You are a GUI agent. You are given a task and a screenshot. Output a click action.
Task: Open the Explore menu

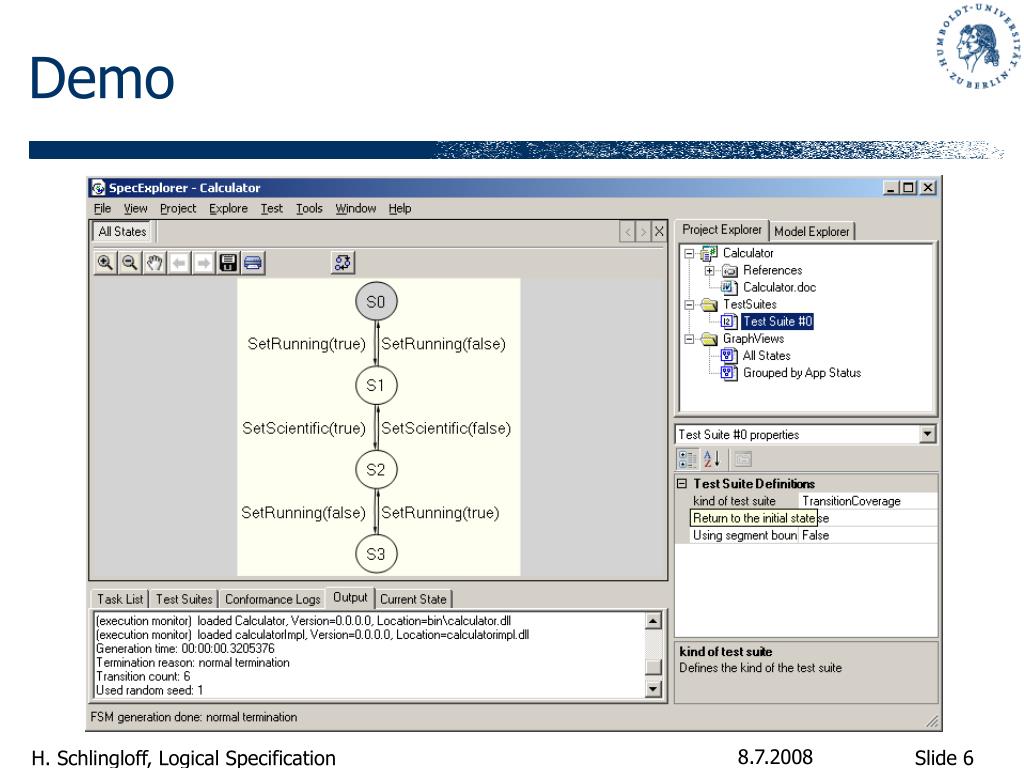pos(229,208)
